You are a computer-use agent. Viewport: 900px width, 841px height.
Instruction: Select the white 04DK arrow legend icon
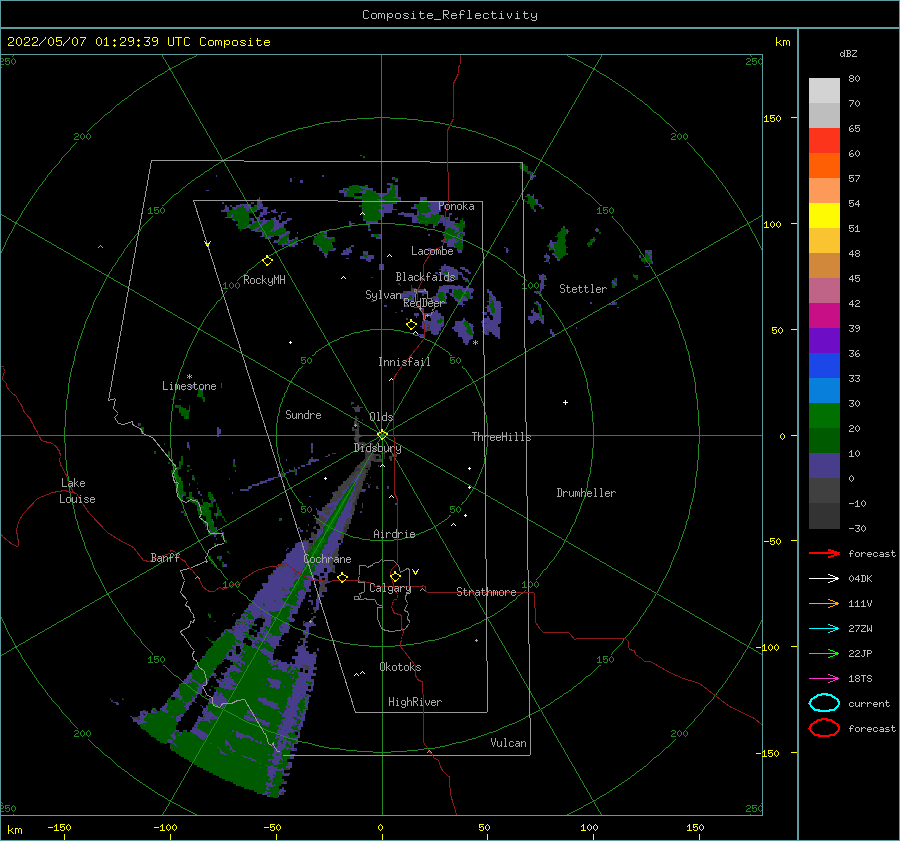(x=824, y=579)
